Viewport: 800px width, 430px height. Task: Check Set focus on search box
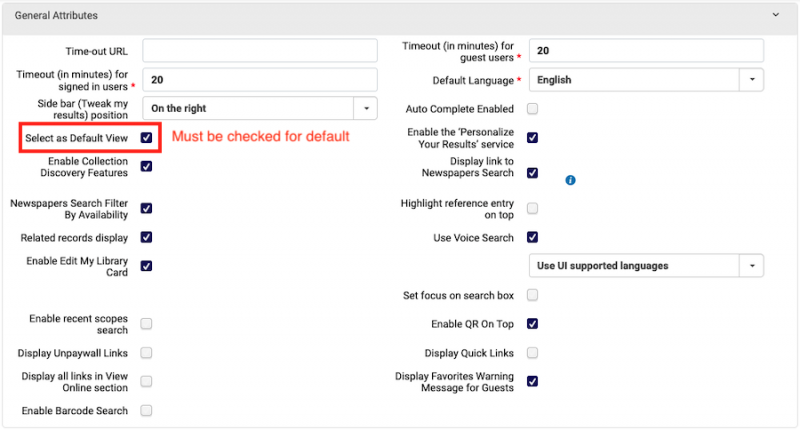[532, 295]
